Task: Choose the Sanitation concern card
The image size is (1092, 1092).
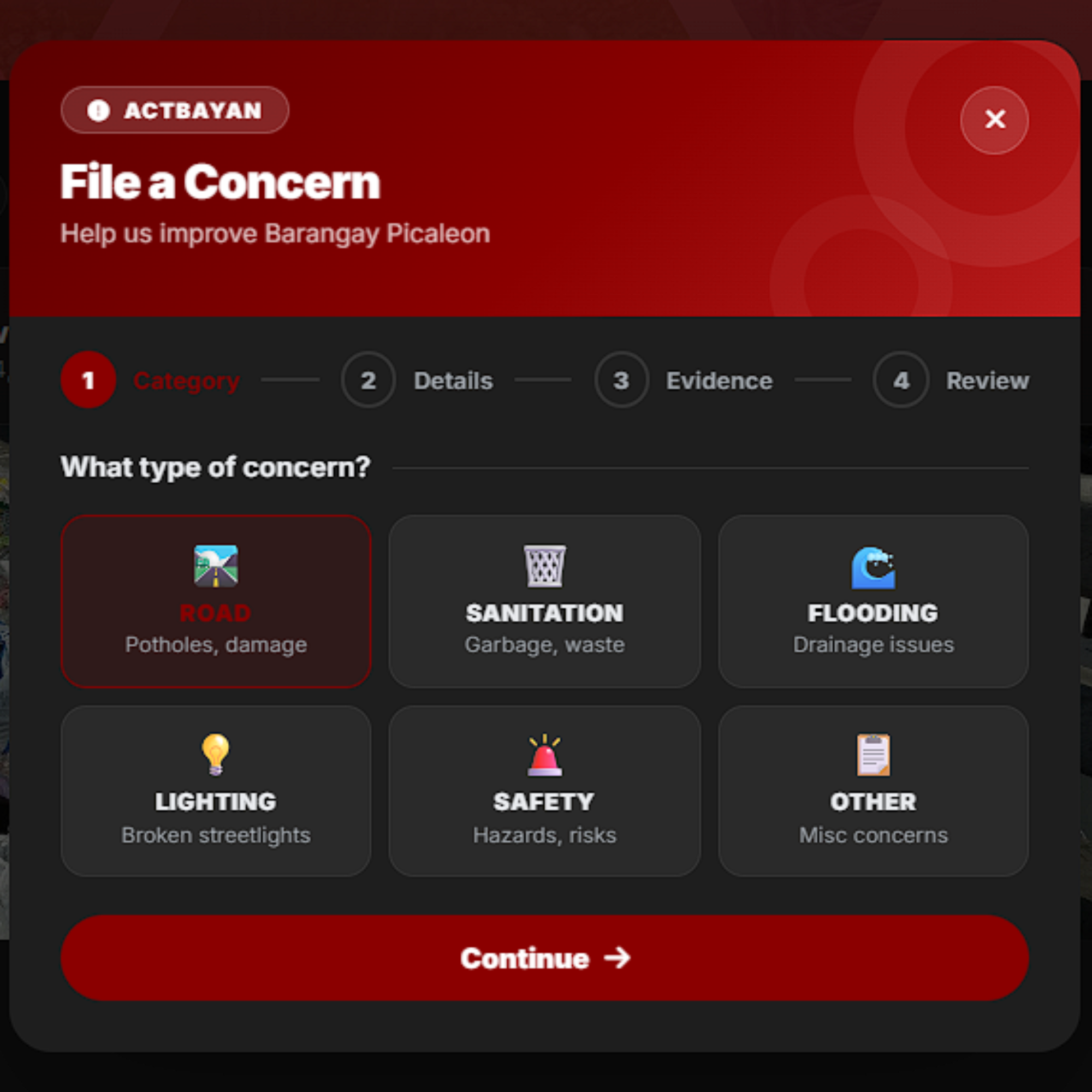Action: click(544, 601)
